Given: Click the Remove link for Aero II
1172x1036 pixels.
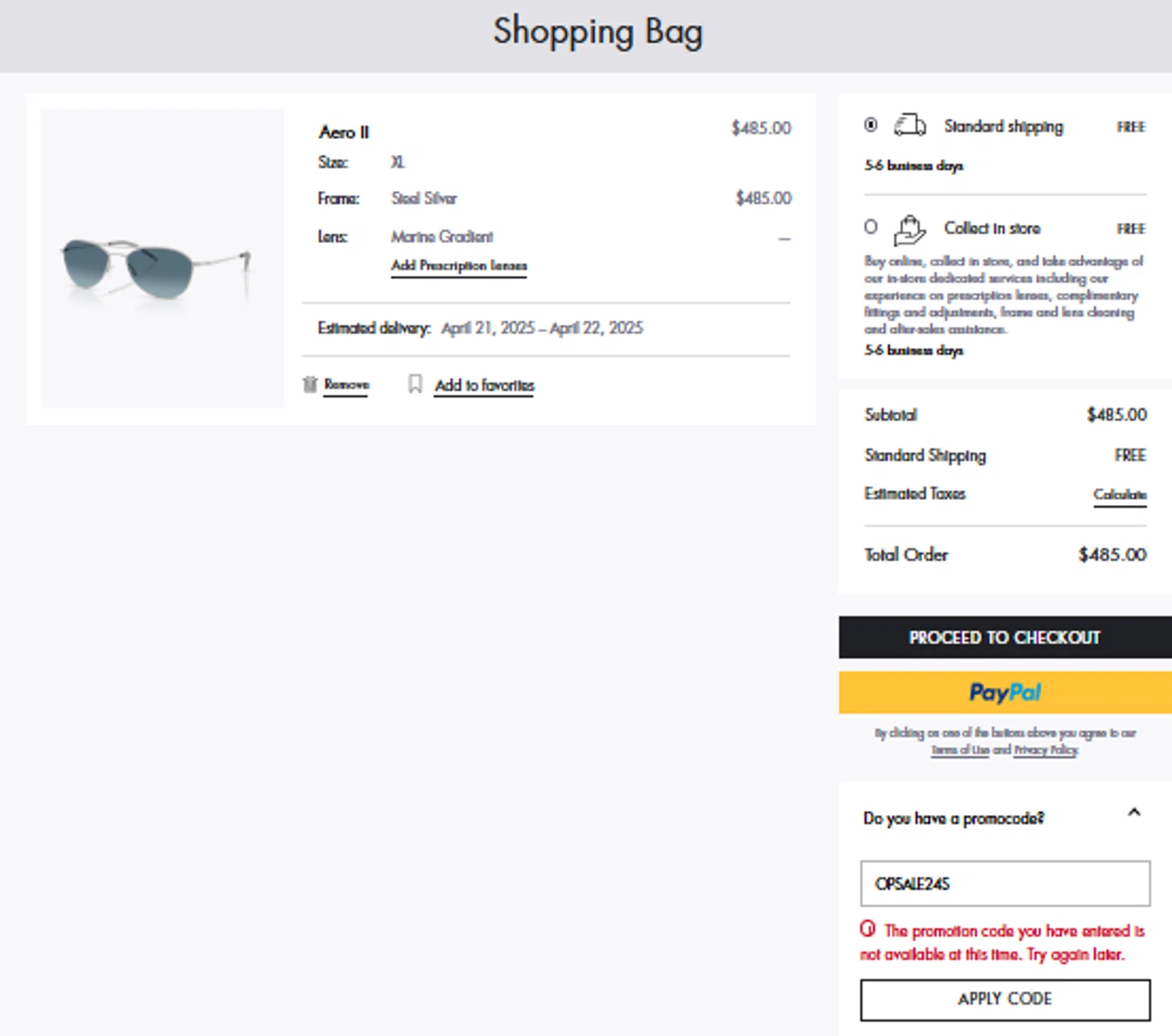Looking at the screenshot, I should coord(346,384).
